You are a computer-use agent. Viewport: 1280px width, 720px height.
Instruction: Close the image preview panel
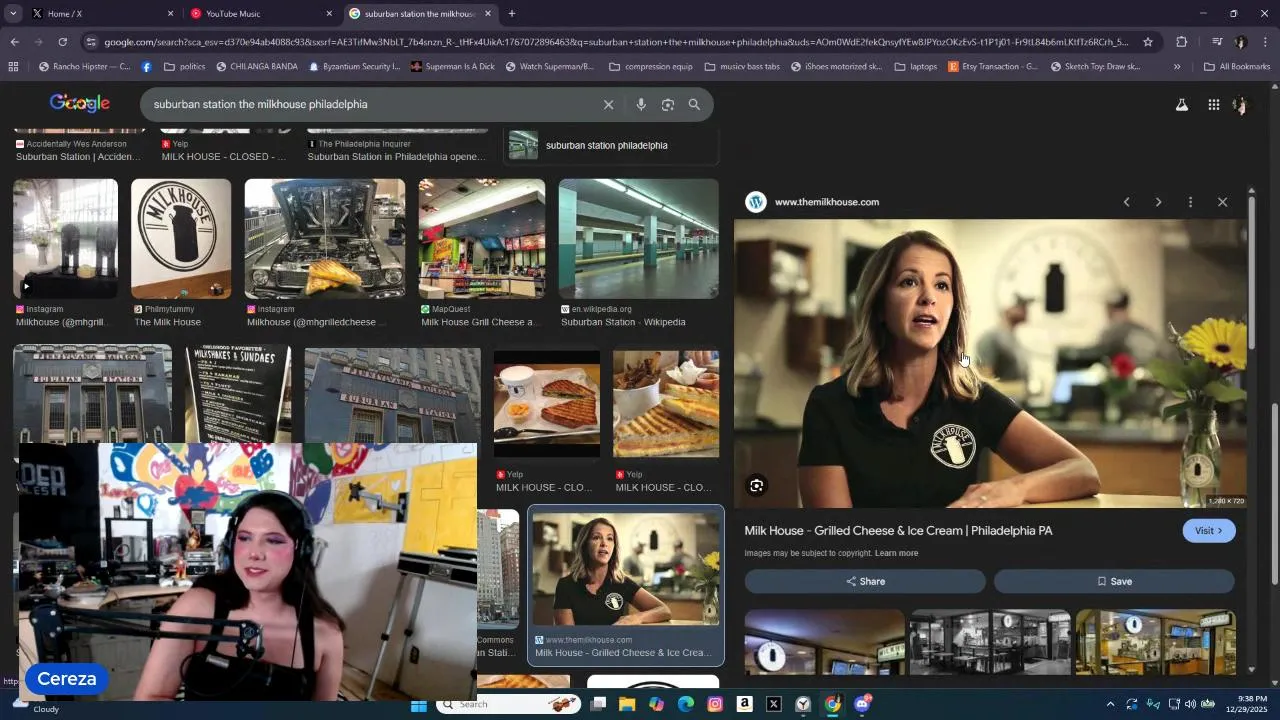pos(1222,202)
